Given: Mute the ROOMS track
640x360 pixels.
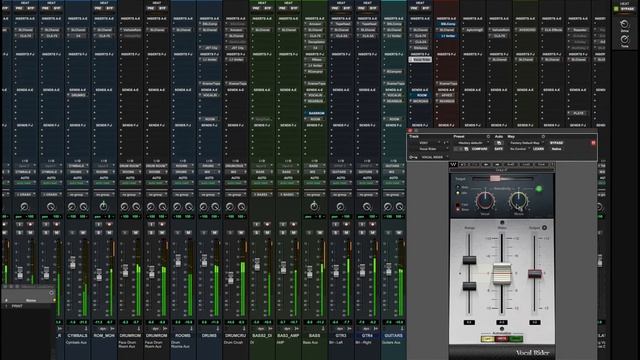Looking at the screenshot, I should point(188,233).
